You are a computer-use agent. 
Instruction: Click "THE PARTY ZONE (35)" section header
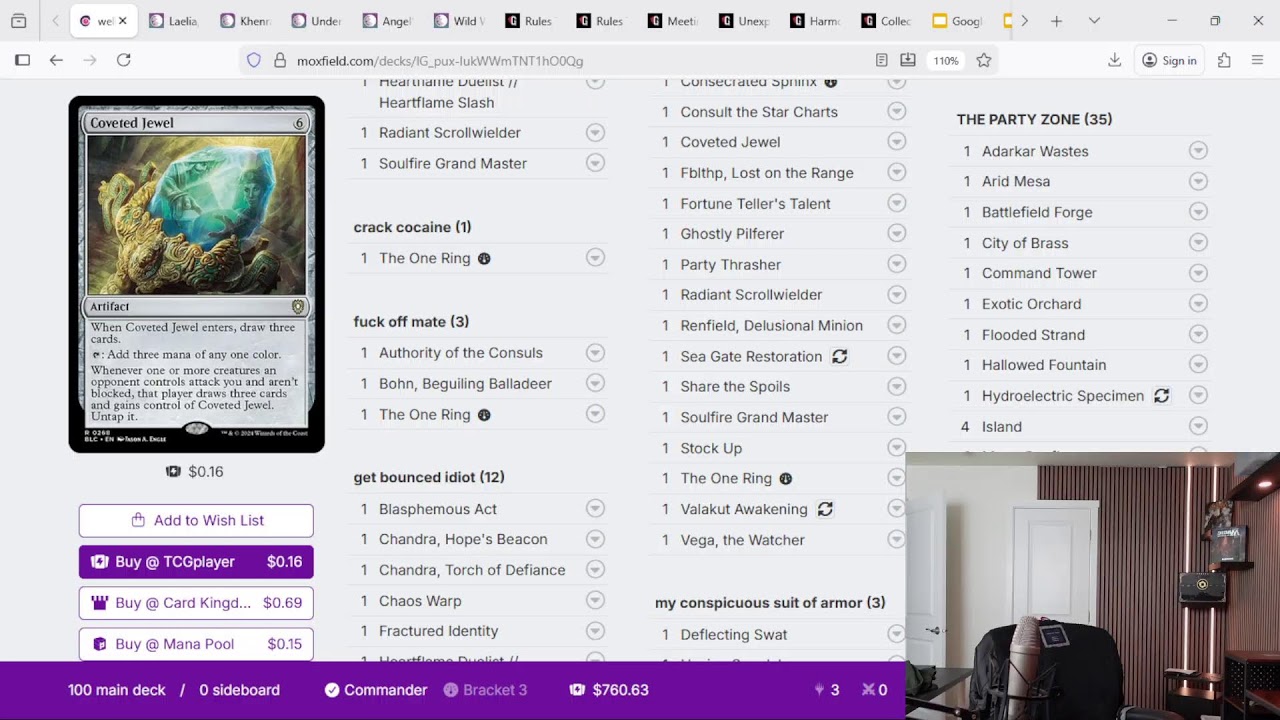[1034, 119]
